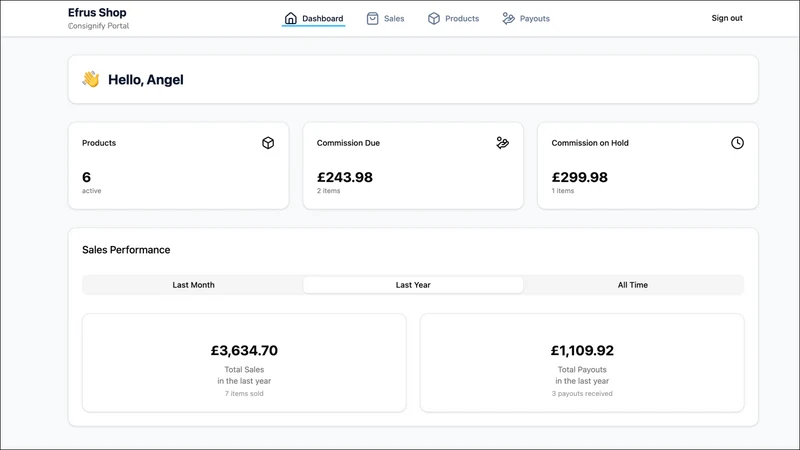
Task: Select the Last Year period tab
Action: tap(413, 285)
